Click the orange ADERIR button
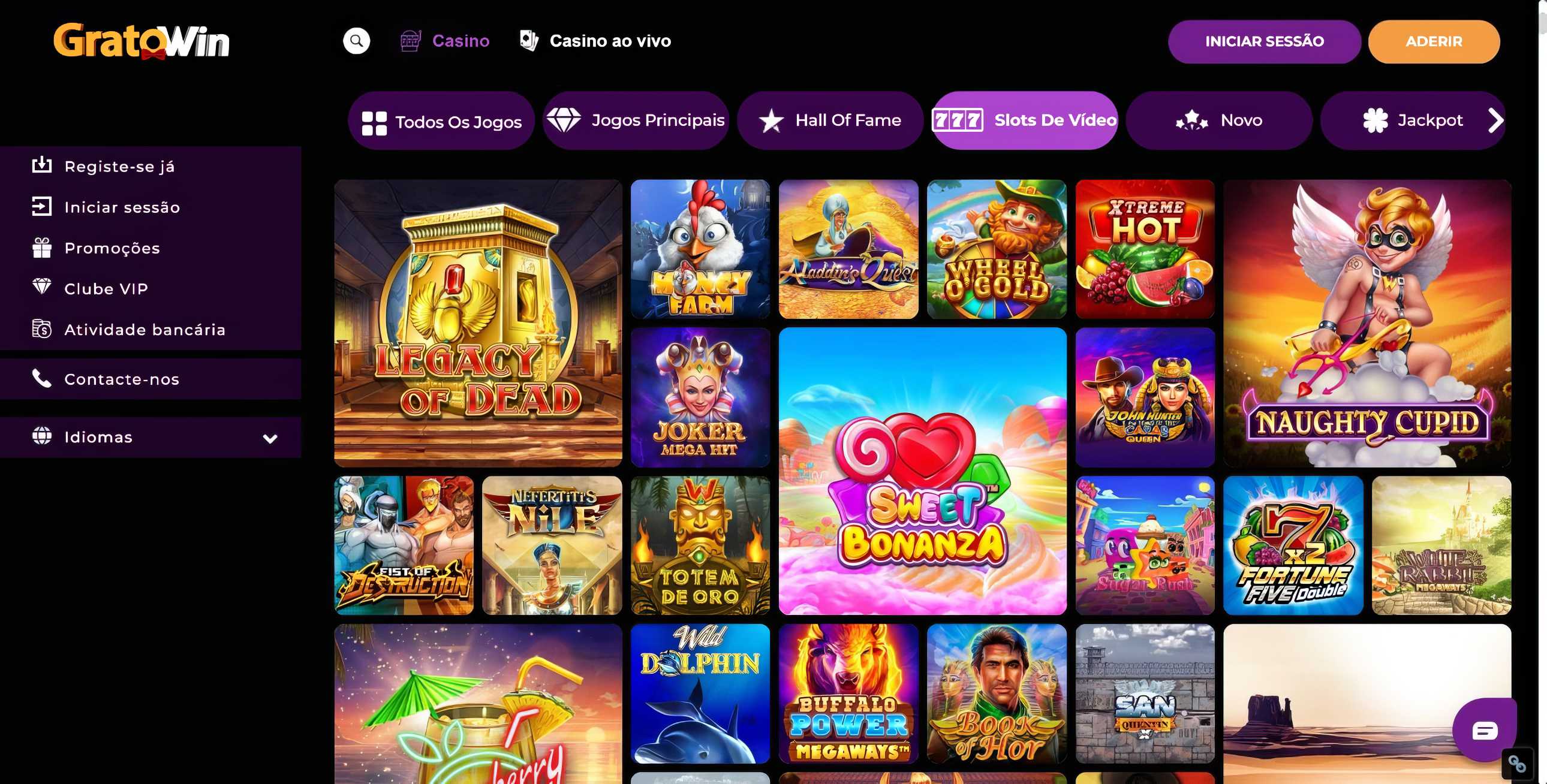The height and width of the screenshot is (784, 1547). pos(1434,41)
